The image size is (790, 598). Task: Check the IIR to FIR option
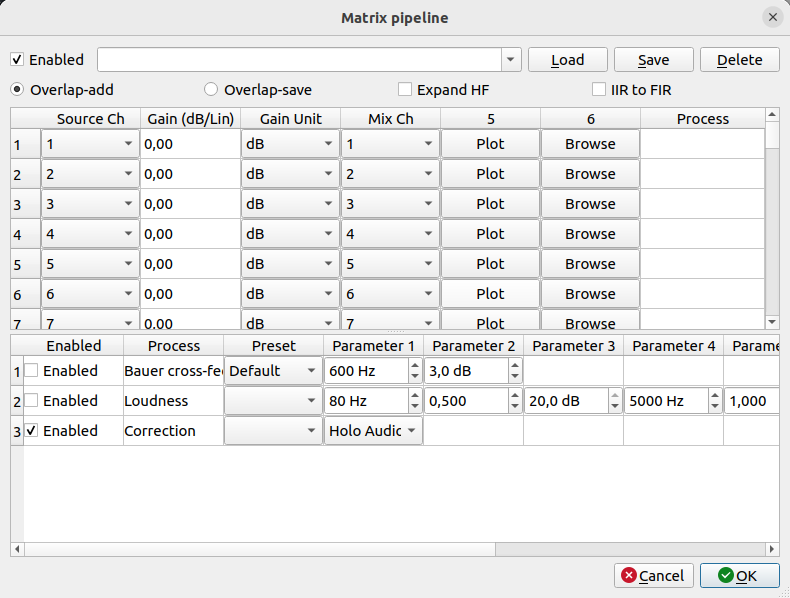pyautogui.click(x=599, y=90)
